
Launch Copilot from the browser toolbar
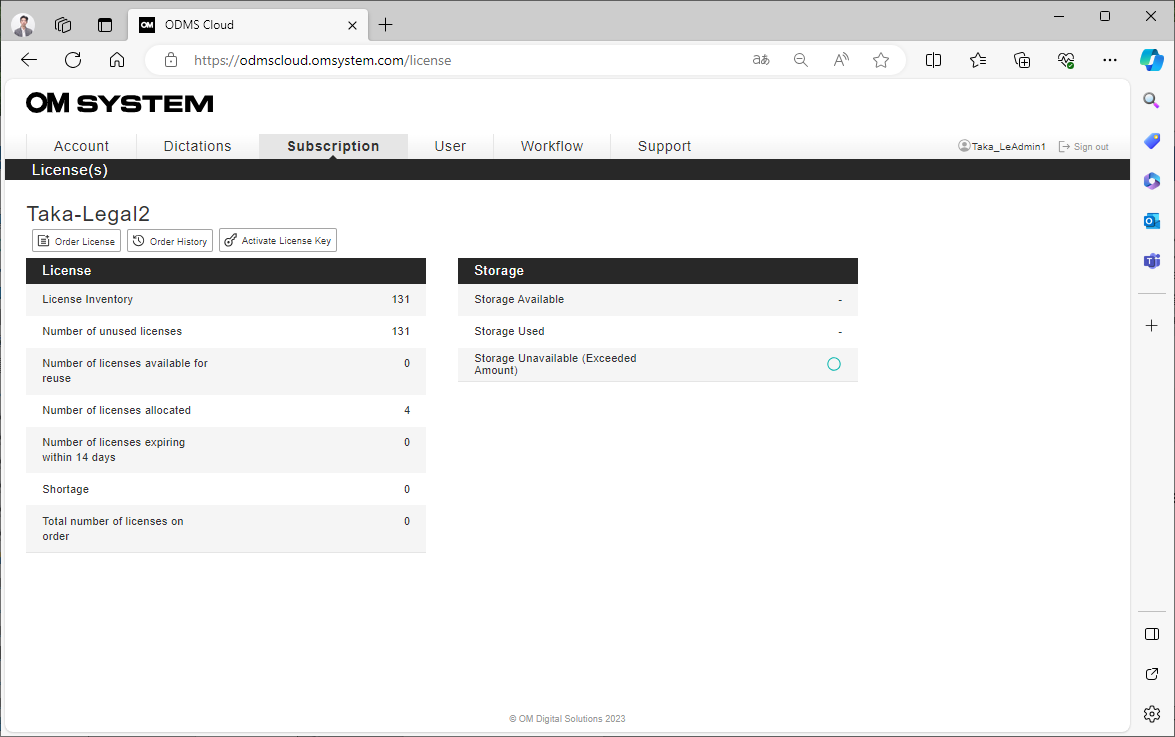1152,60
